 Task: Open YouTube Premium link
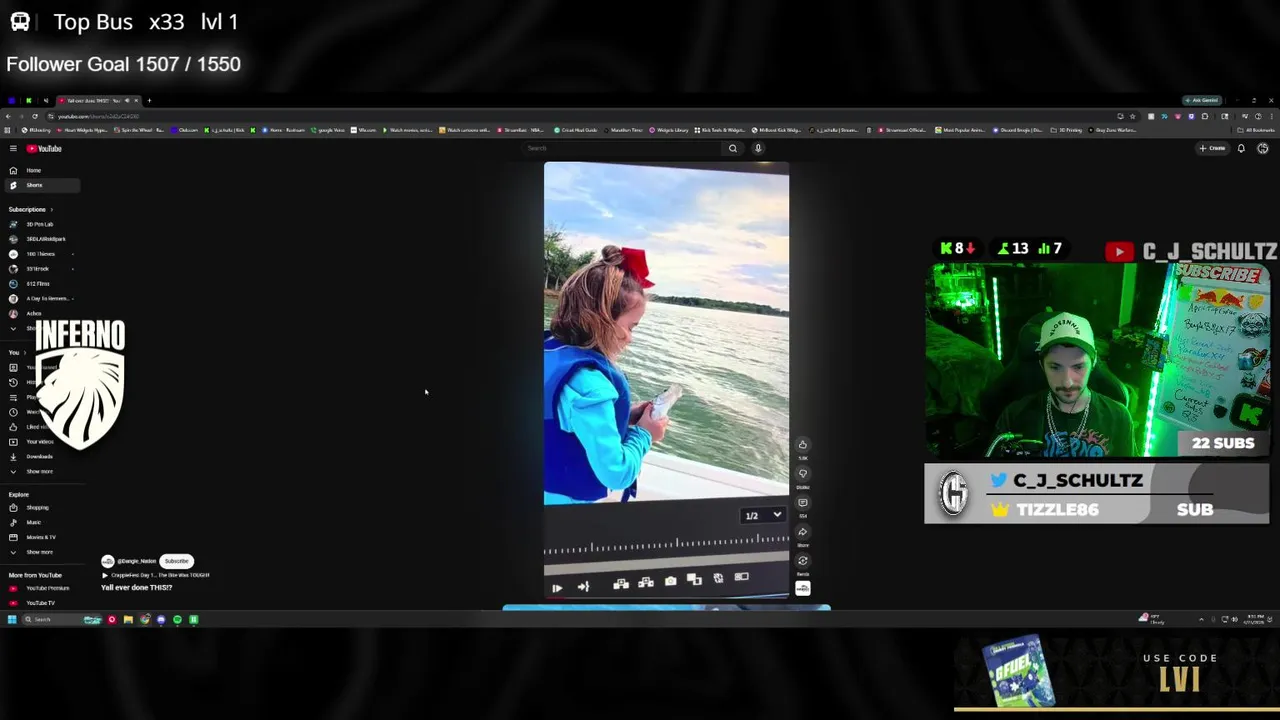(x=40, y=589)
